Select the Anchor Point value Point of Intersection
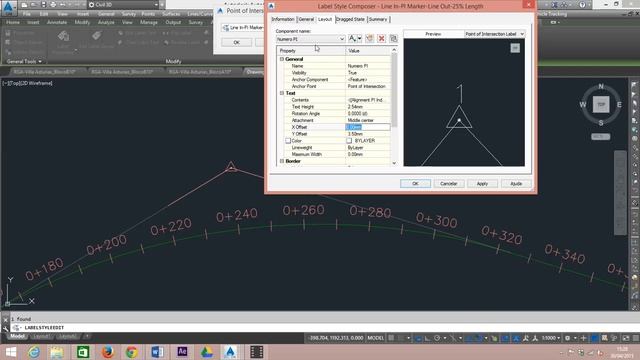Image resolution: width=640 pixels, height=360 pixels. [x=368, y=87]
